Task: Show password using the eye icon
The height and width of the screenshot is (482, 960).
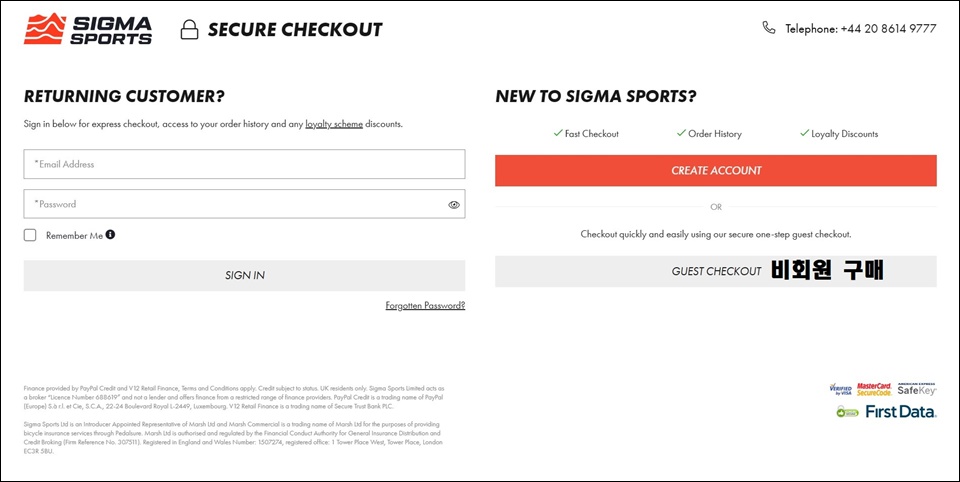Action: 454,205
